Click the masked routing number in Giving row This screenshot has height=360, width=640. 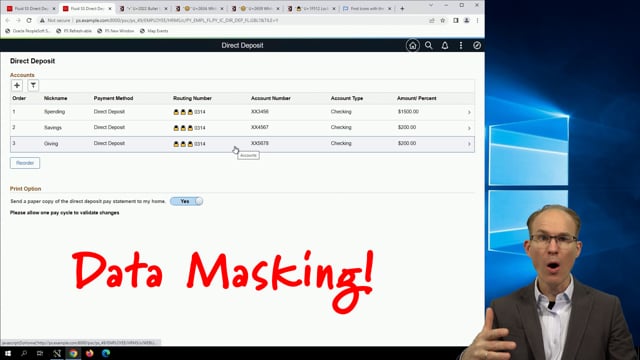pos(189,144)
